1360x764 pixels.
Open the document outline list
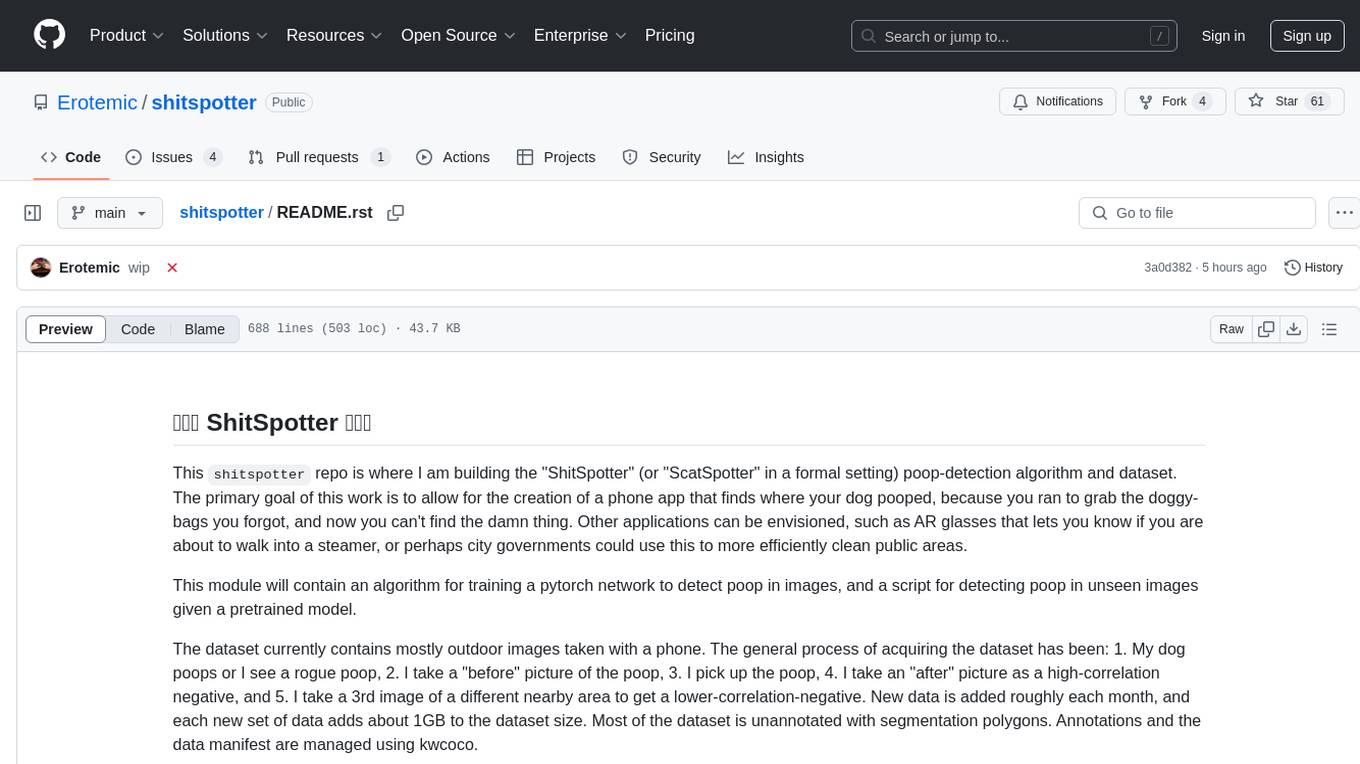(1329, 329)
